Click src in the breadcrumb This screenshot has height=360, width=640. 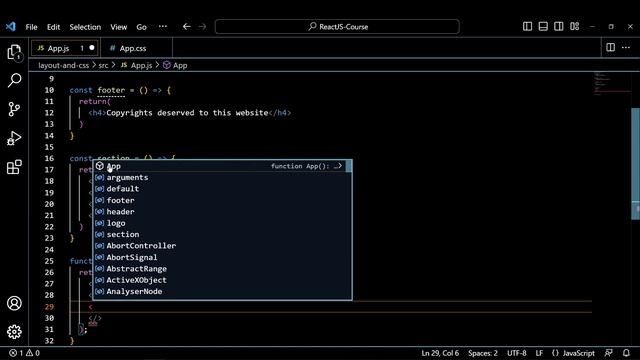pos(103,65)
